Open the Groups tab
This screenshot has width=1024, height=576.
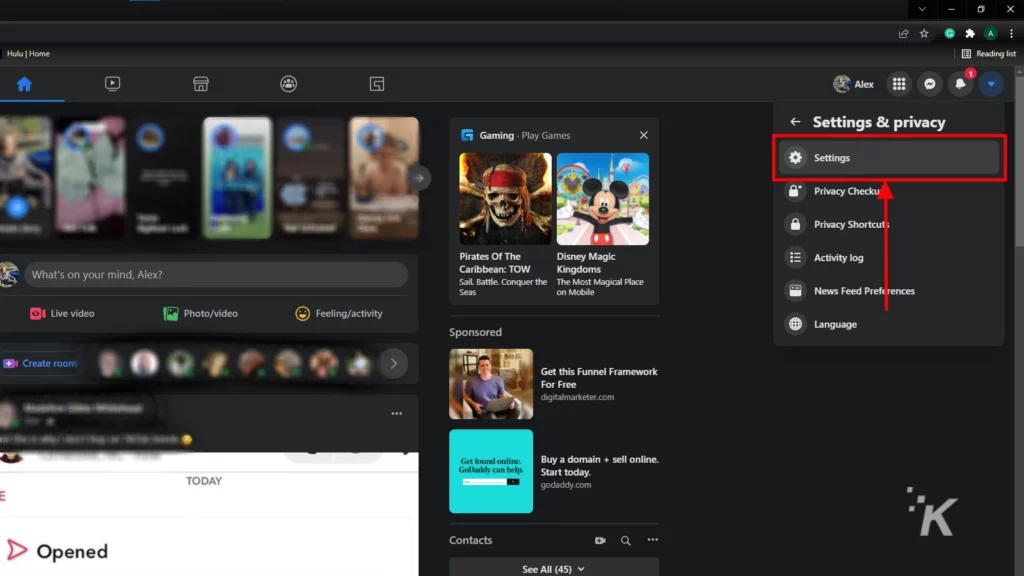coord(289,84)
